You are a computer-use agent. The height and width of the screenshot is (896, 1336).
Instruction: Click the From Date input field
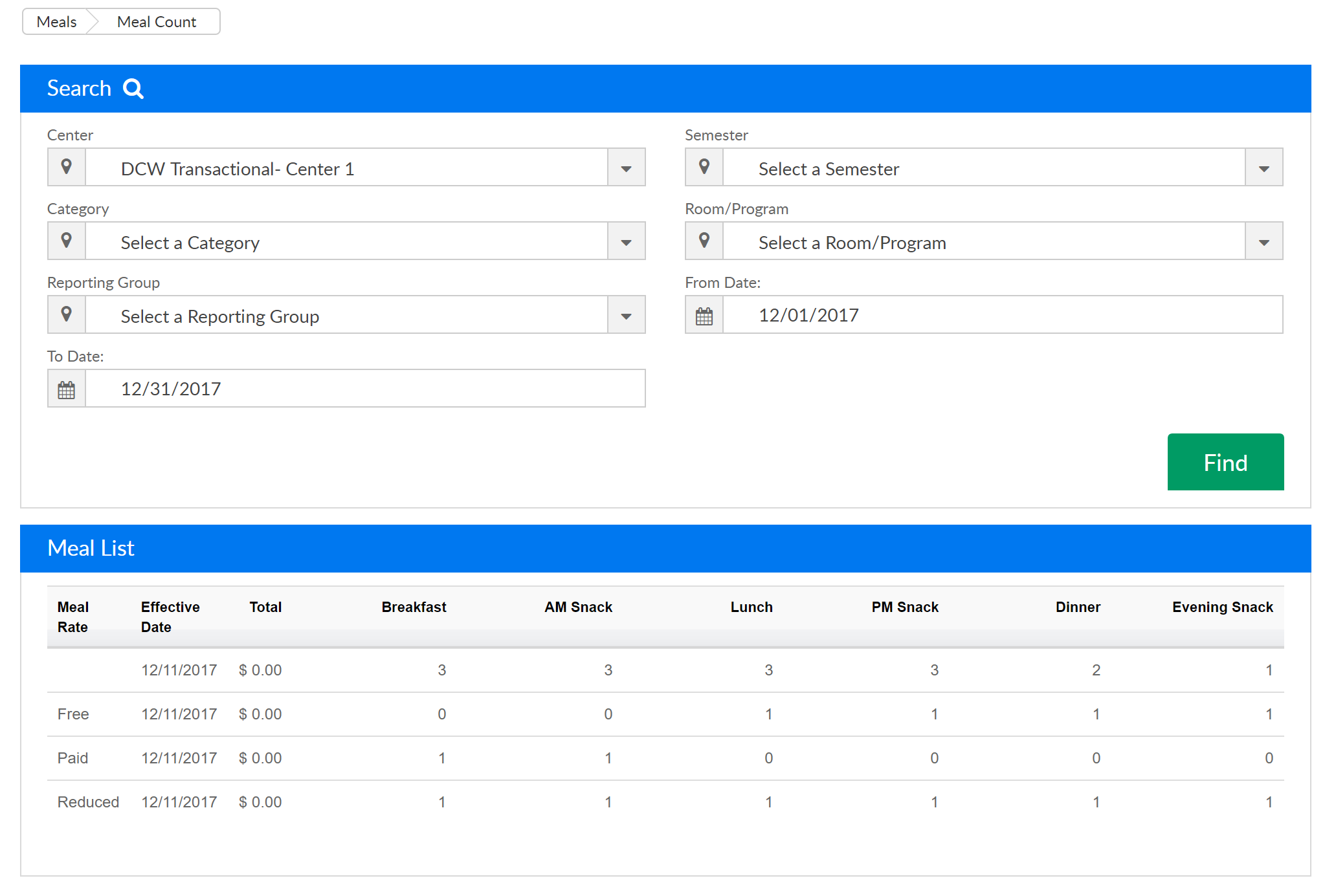(1002, 315)
